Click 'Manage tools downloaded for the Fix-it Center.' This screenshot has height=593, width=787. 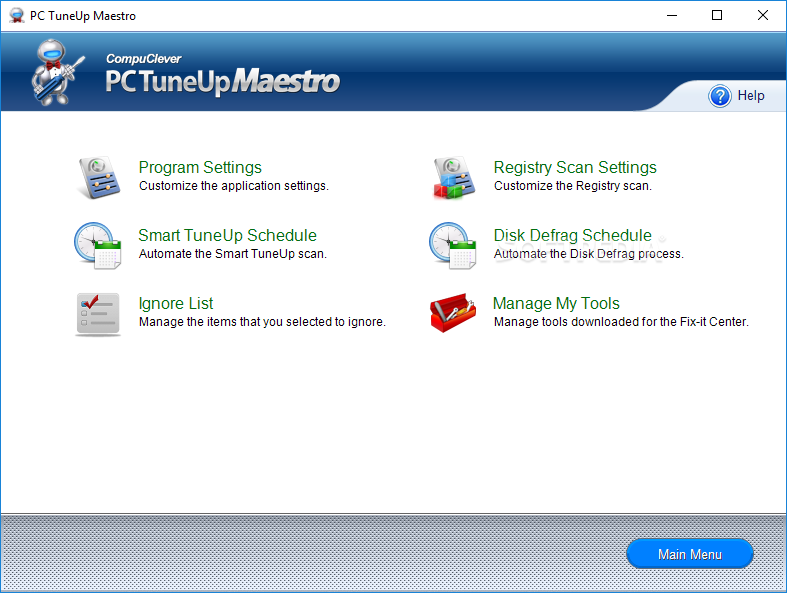pyautogui.click(x=621, y=322)
